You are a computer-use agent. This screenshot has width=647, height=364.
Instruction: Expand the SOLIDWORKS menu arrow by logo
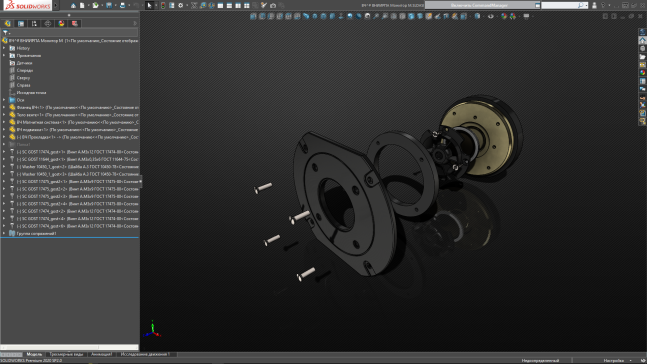tap(56, 5)
